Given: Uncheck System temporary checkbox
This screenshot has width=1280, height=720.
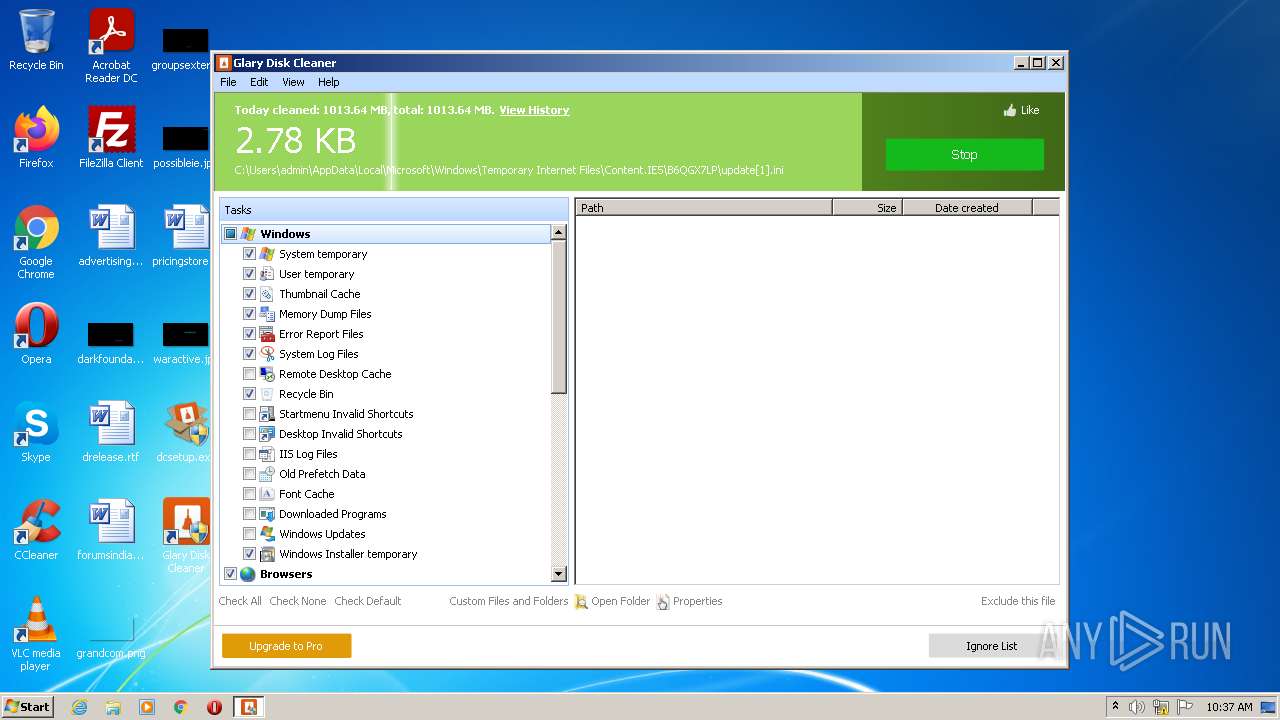Looking at the screenshot, I should (249, 254).
